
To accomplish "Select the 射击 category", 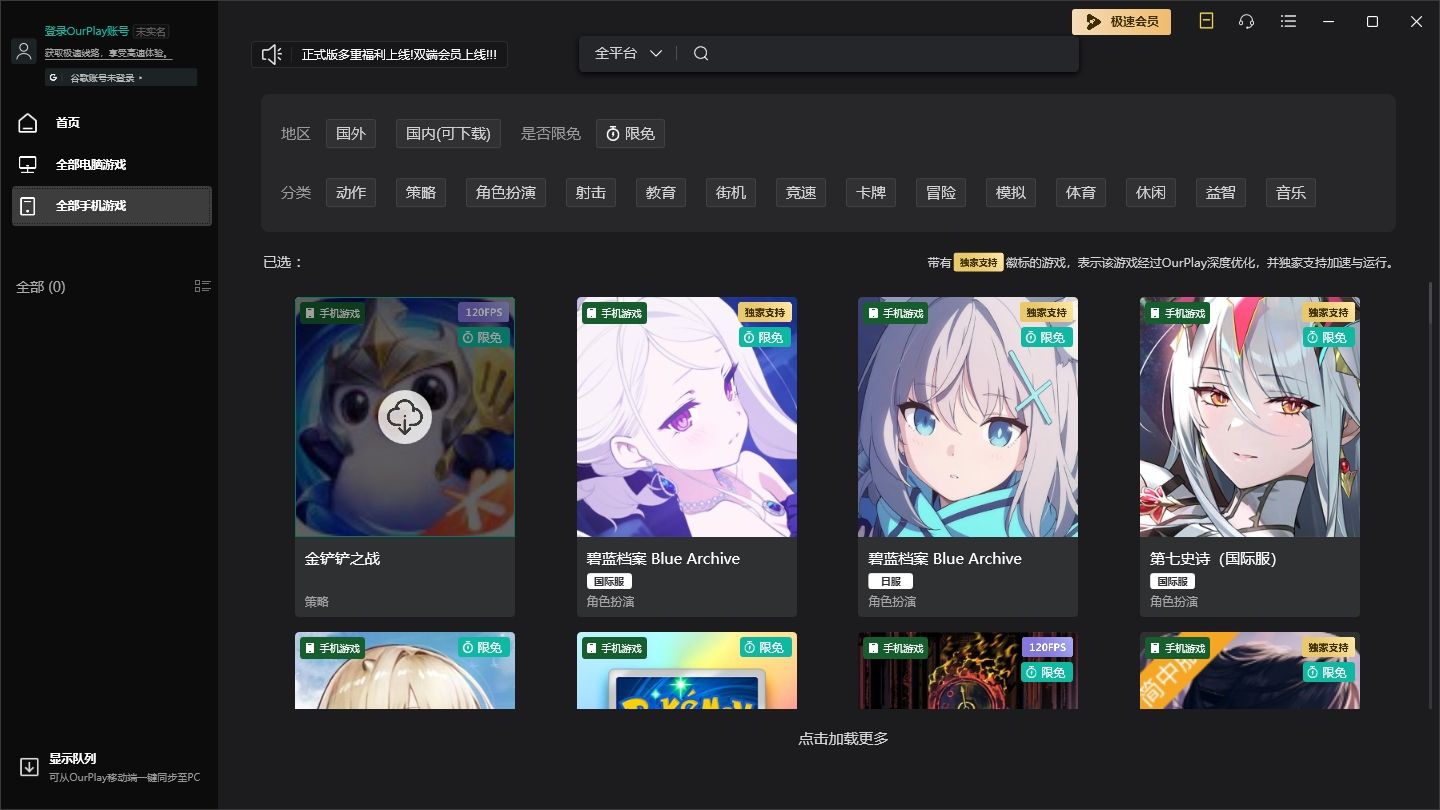I will (x=591, y=192).
